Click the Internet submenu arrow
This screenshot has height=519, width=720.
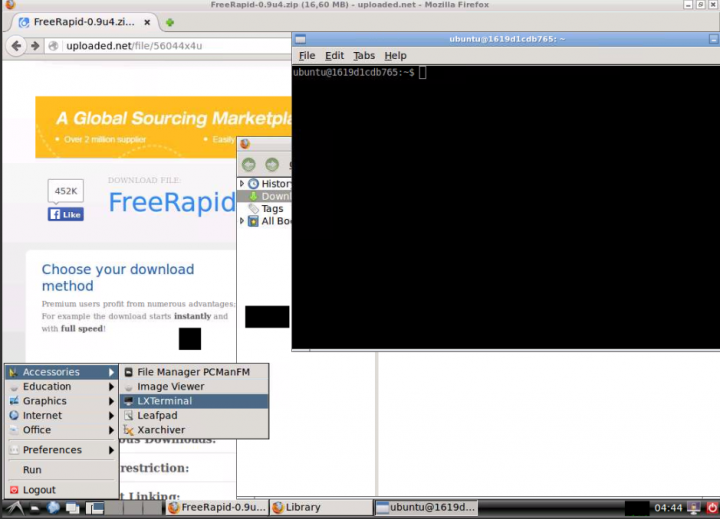tap(111, 416)
